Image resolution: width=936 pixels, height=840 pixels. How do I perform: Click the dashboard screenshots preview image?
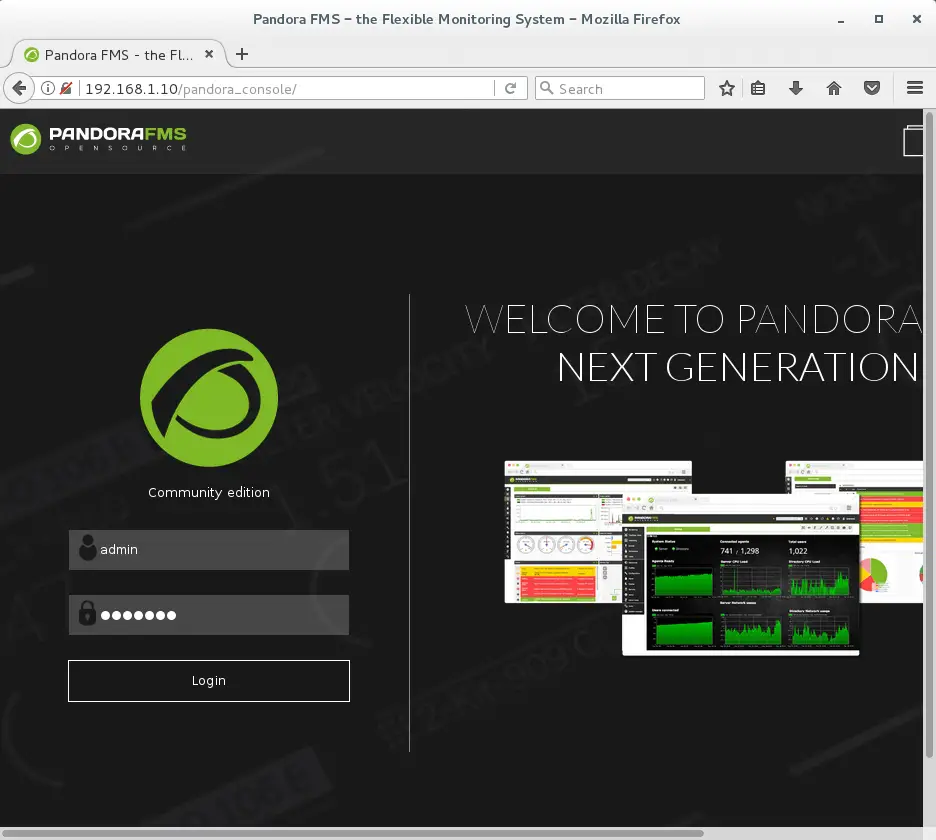[713, 558]
